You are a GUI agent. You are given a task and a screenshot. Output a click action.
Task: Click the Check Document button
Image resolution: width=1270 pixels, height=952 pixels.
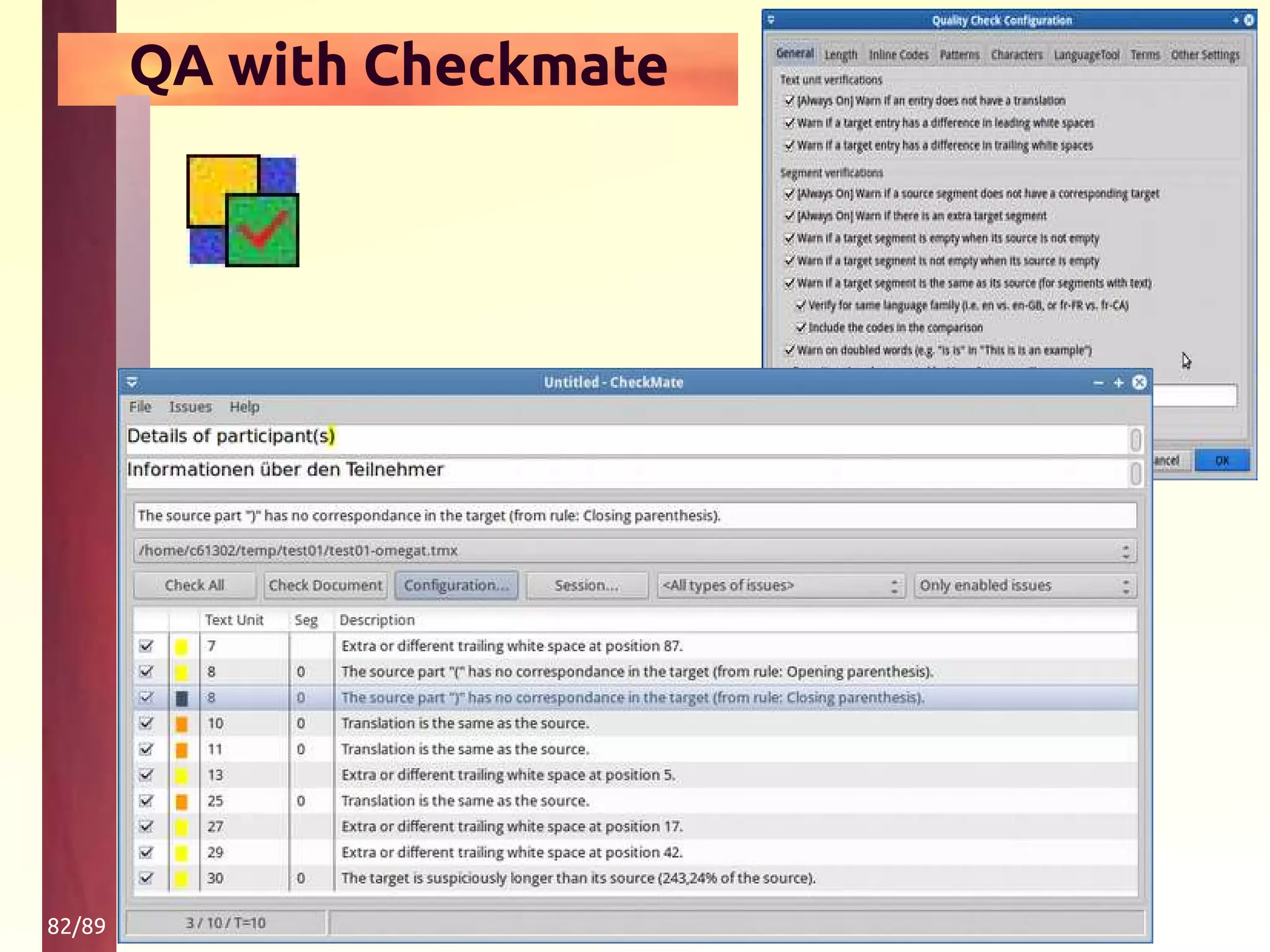[326, 585]
